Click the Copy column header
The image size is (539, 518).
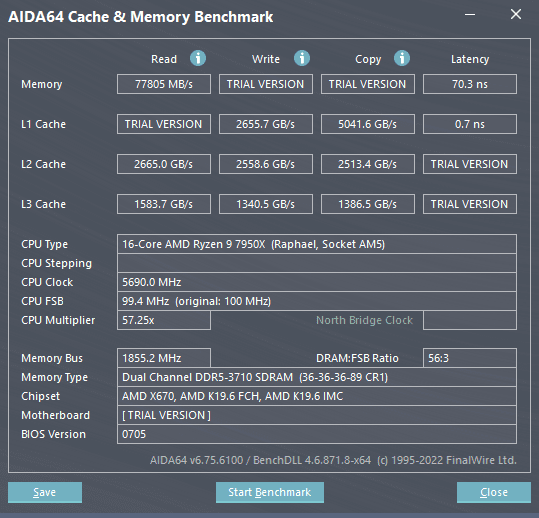coord(368,59)
